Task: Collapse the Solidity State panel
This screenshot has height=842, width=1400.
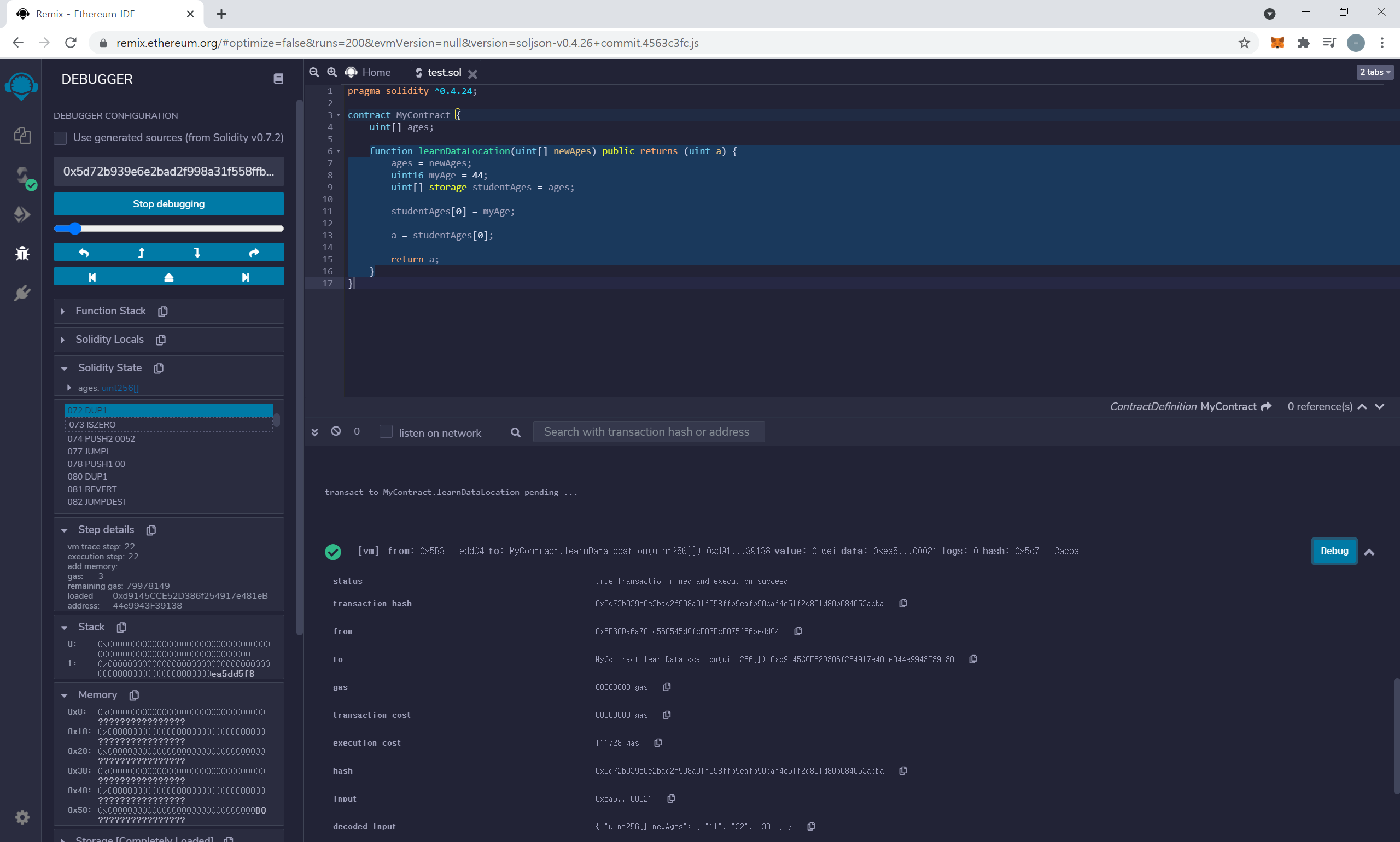Action: 64,368
